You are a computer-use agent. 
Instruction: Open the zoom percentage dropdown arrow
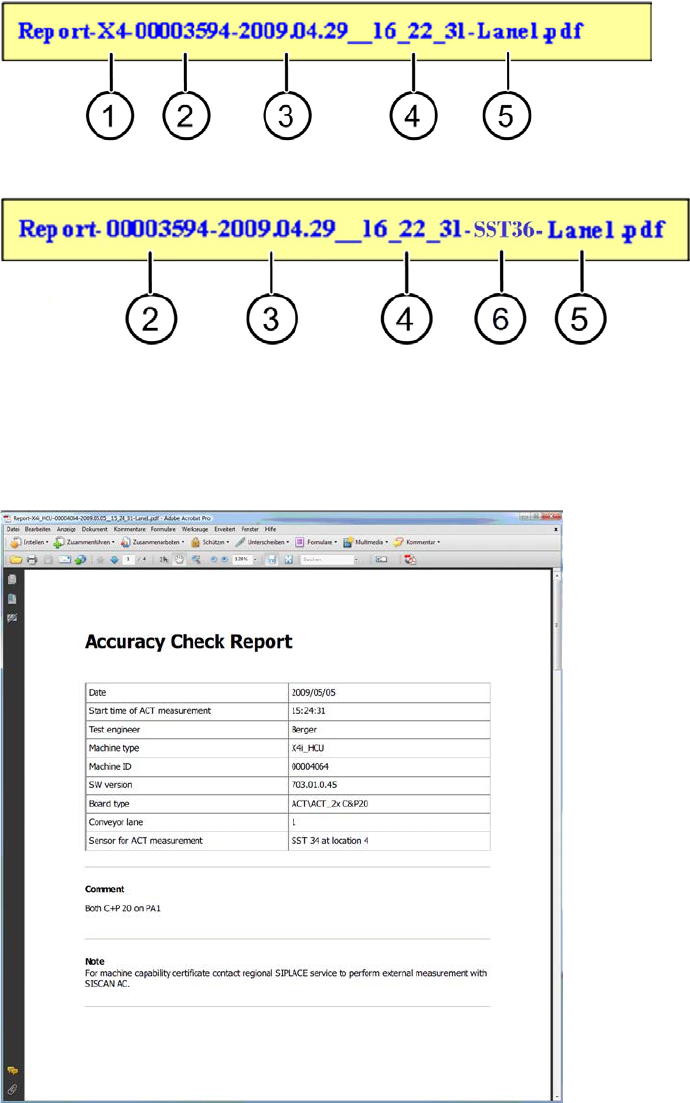tap(255, 560)
